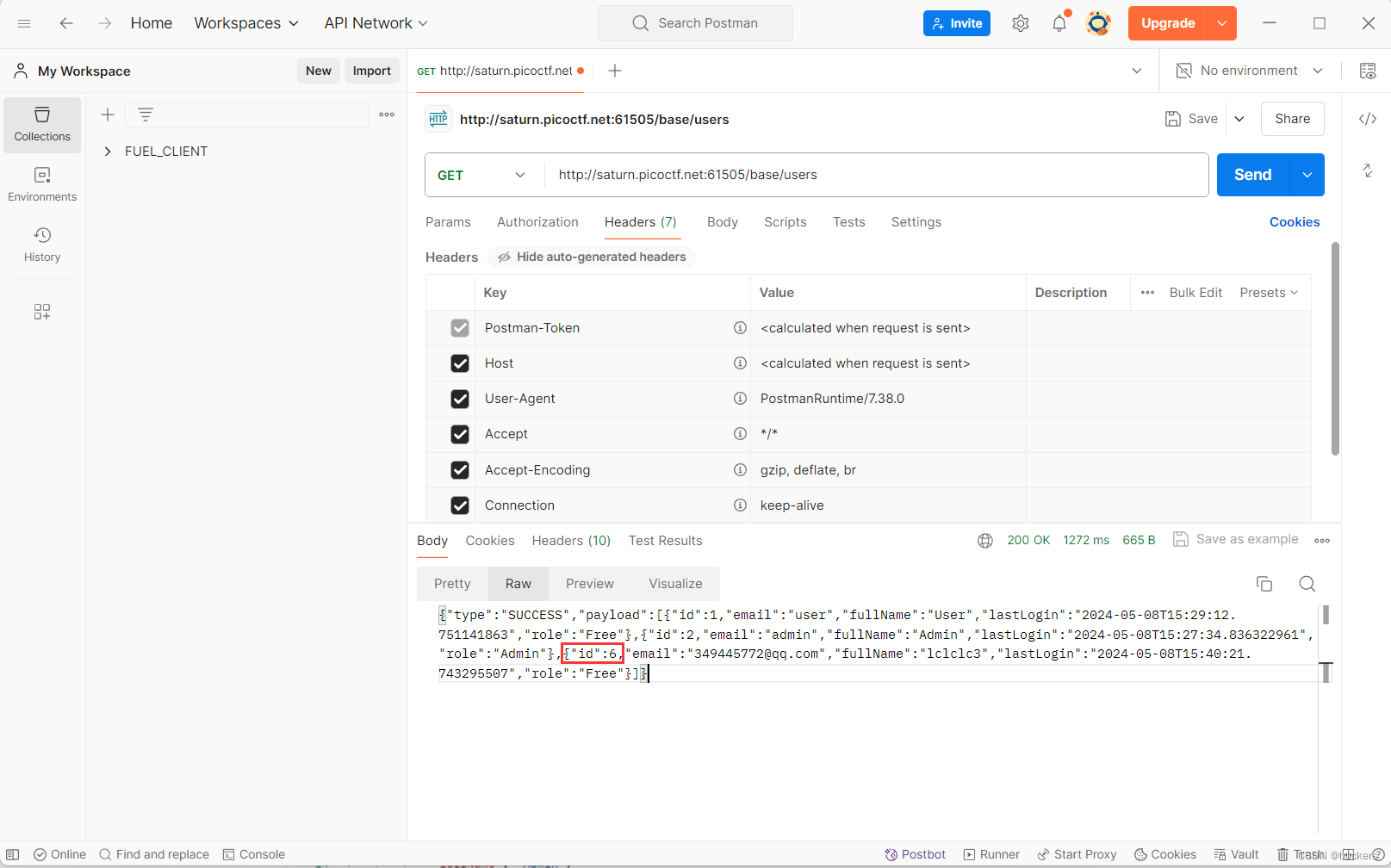This screenshot has width=1391, height=868.
Task: Open the tabs list chevron dropdown
Action: (1137, 71)
